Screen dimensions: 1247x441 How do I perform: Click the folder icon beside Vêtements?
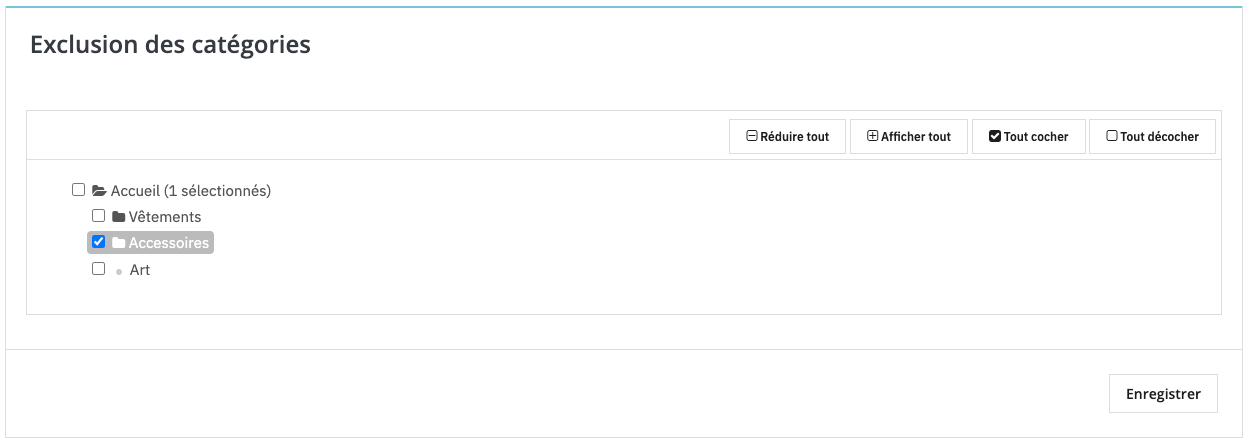coord(118,217)
